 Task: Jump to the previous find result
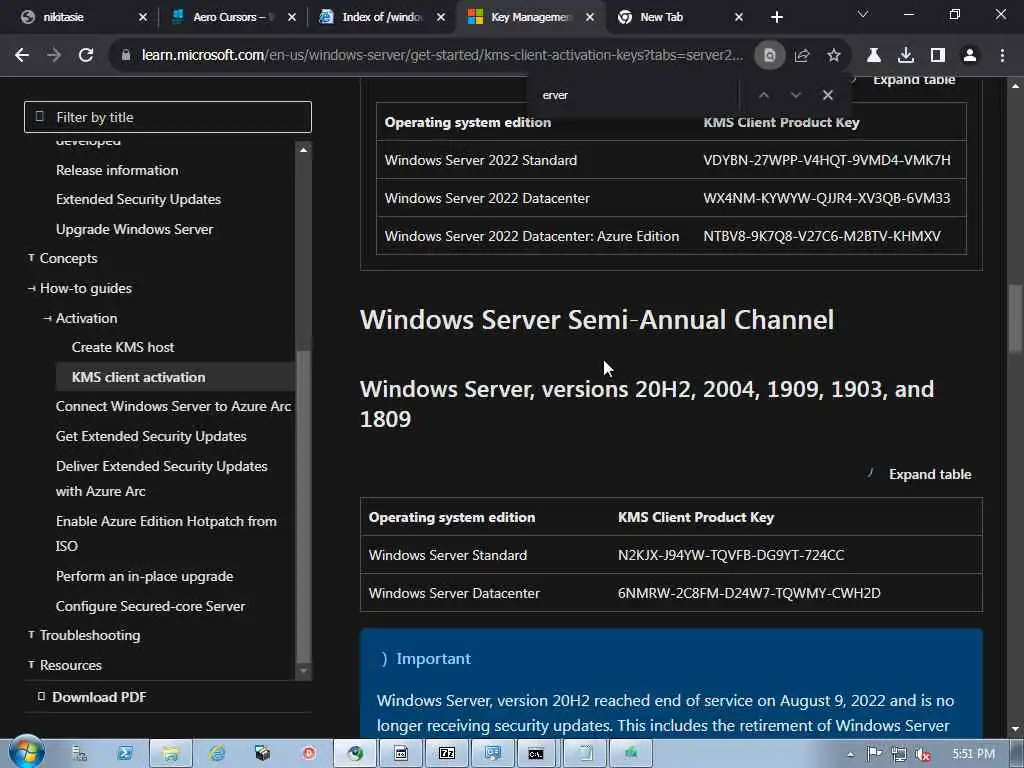pos(763,95)
